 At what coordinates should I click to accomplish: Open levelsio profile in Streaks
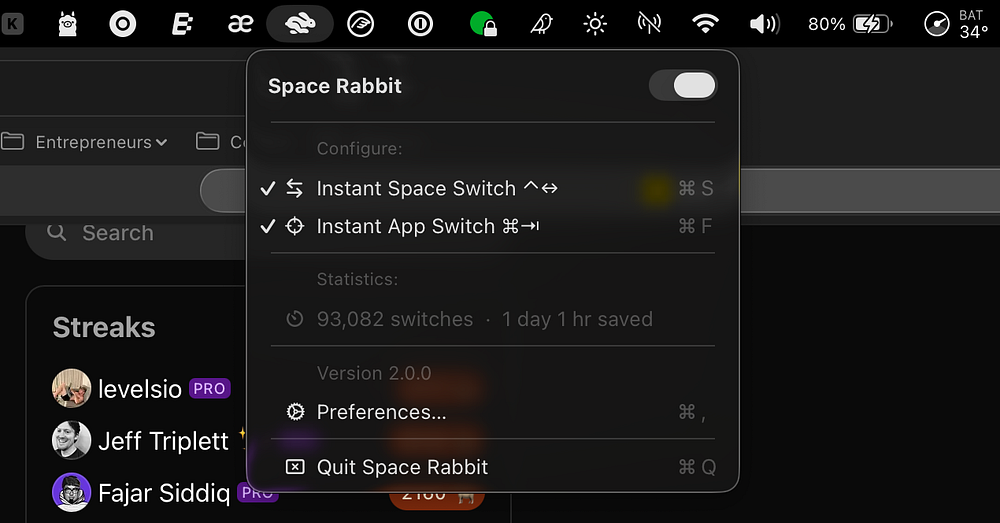click(x=140, y=388)
